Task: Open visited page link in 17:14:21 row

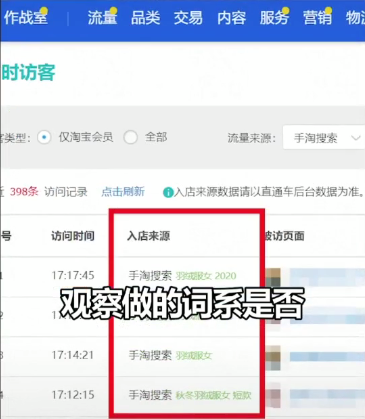Action: click(x=327, y=357)
